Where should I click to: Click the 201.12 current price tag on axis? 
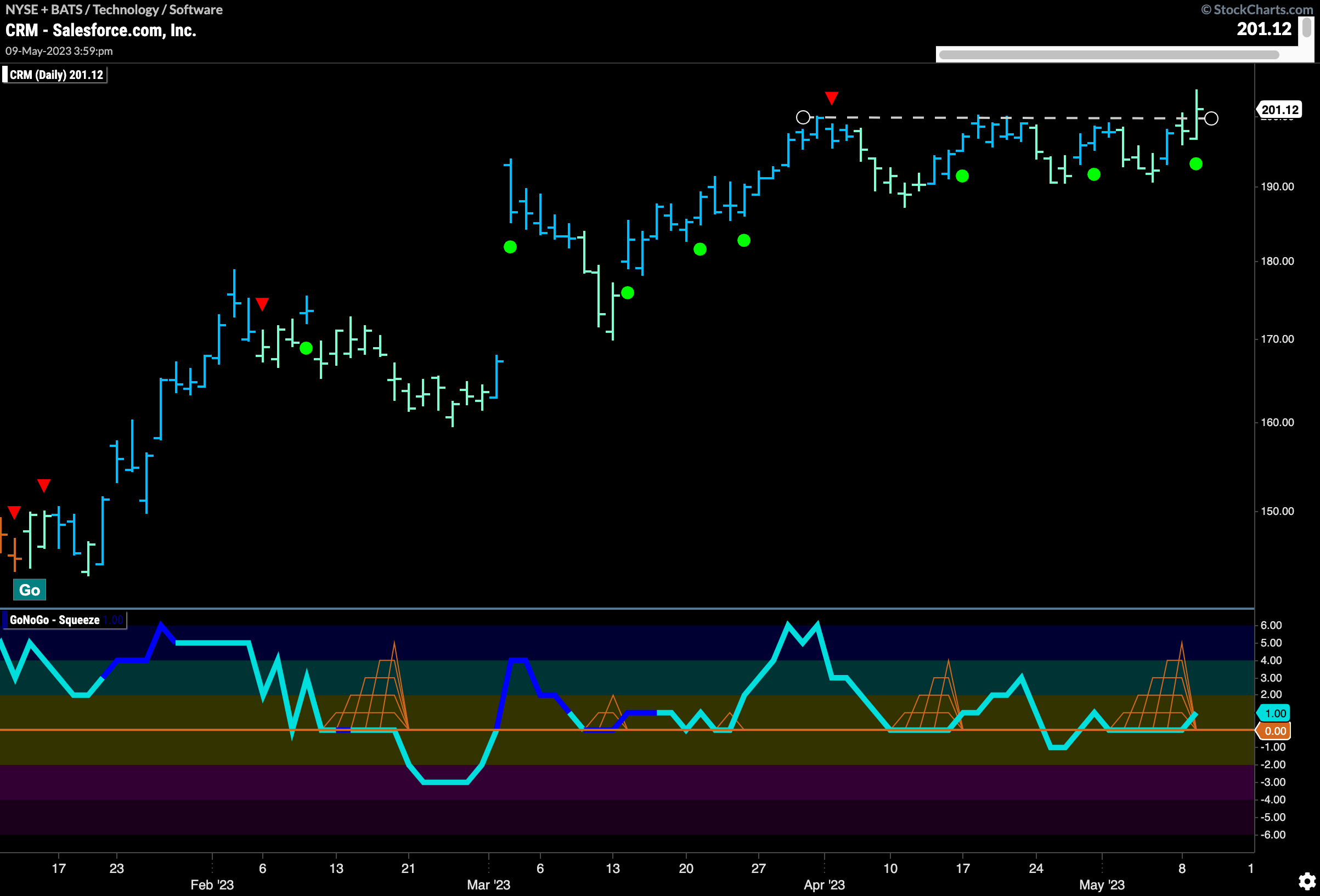pos(1279,110)
